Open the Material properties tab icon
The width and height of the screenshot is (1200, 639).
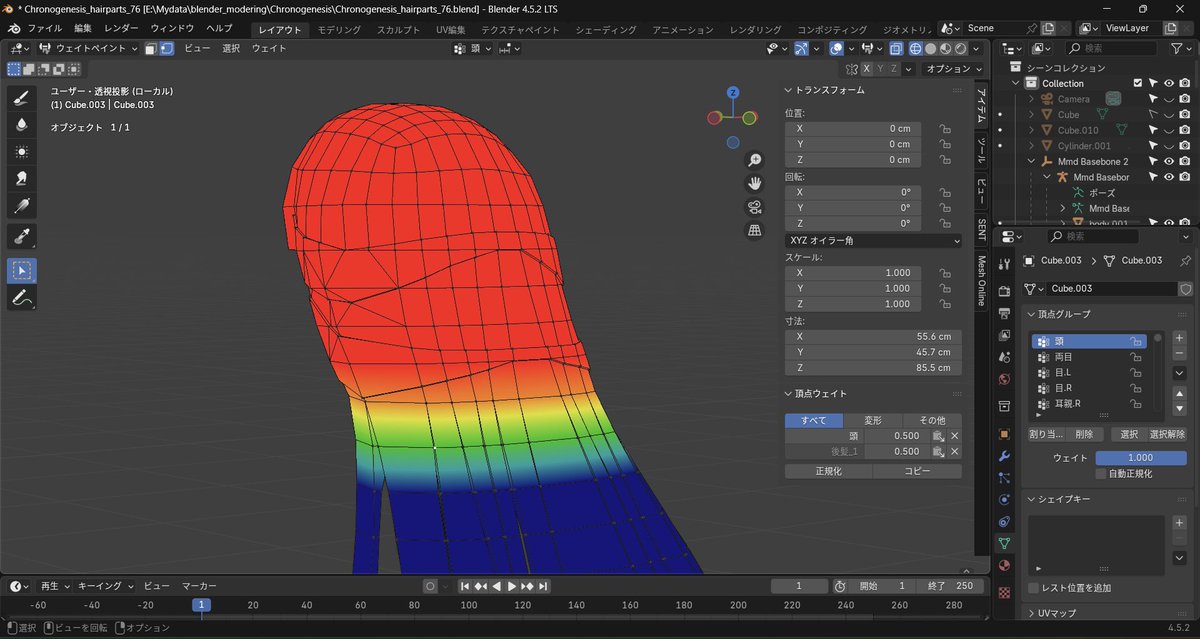tap(1005, 565)
